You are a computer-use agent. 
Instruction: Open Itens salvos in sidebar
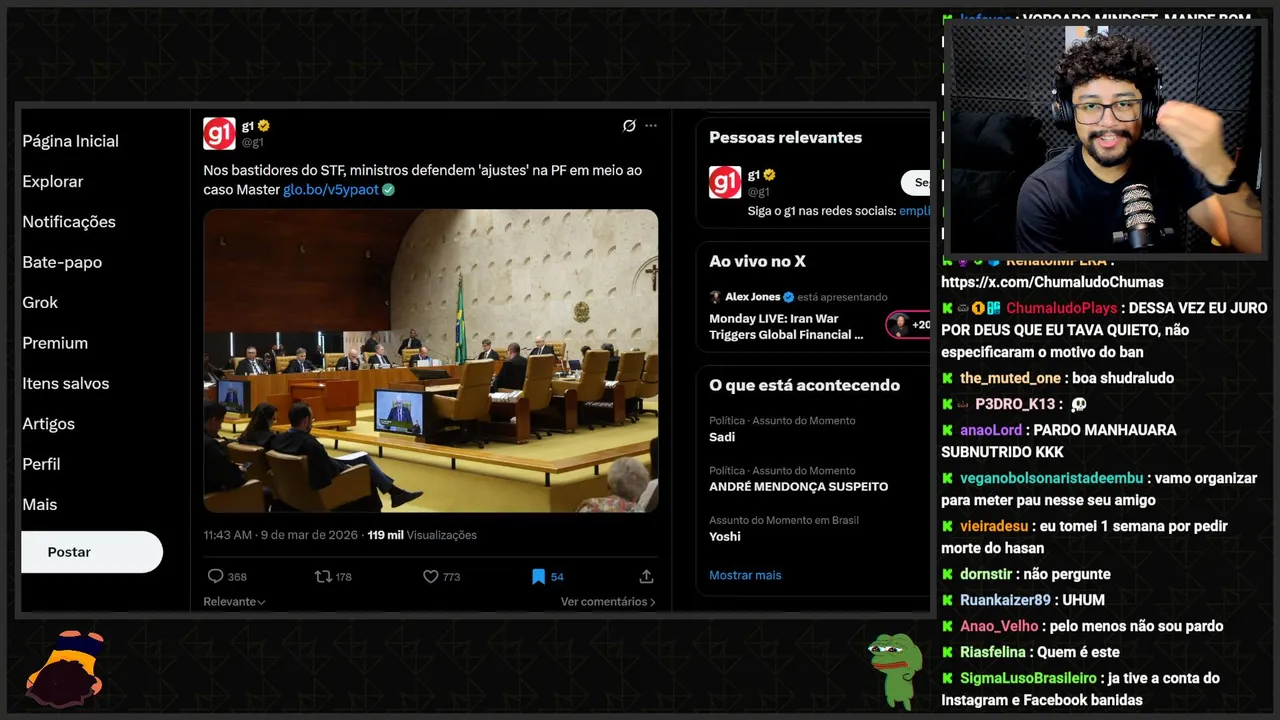66,383
